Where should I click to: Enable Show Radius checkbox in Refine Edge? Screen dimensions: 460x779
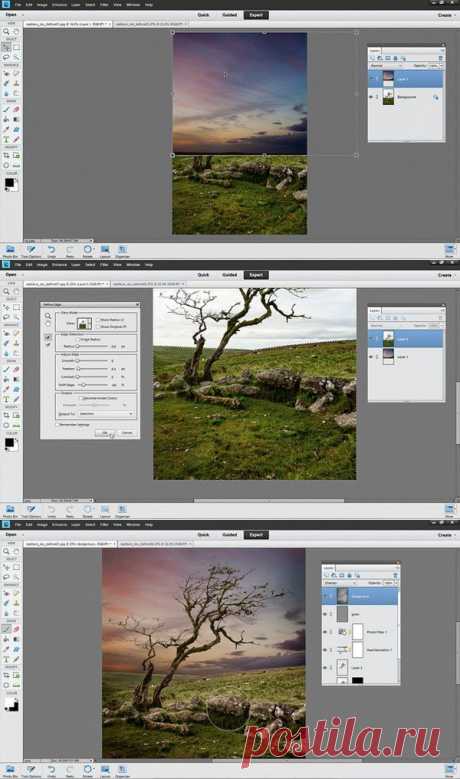98,319
